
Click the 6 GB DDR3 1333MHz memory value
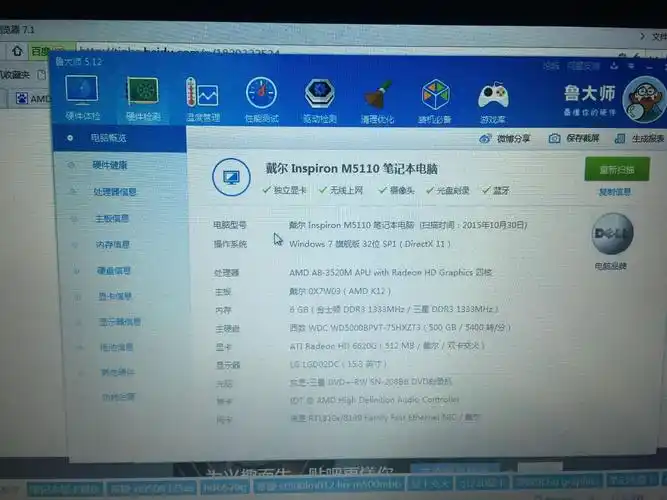(393, 309)
